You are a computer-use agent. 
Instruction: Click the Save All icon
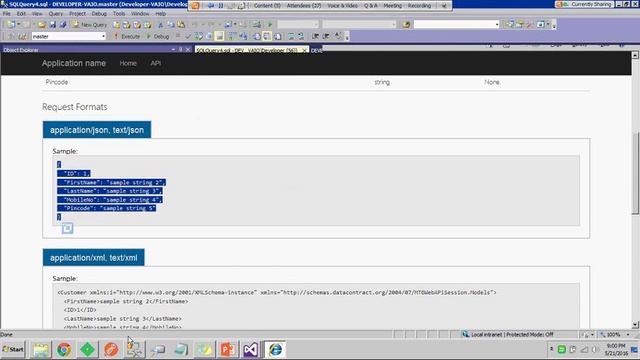[63, 24]
